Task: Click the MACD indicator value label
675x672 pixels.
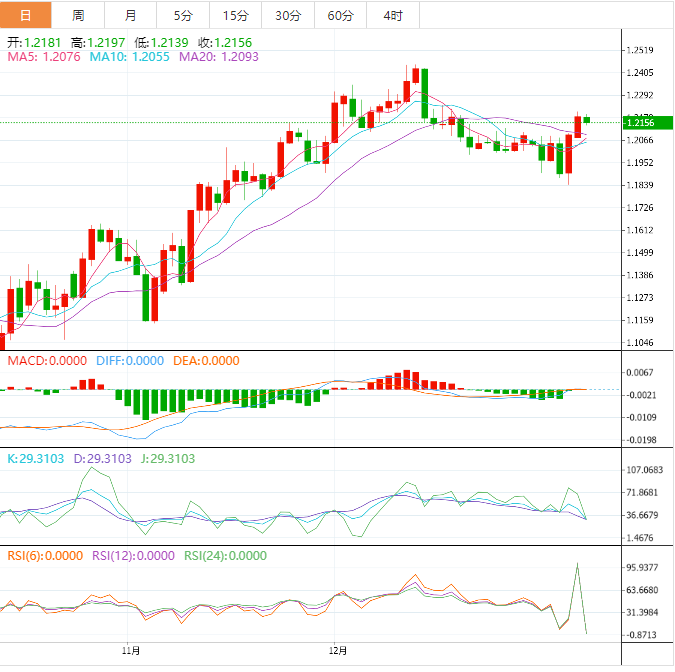Action: [x=49, y=360]
